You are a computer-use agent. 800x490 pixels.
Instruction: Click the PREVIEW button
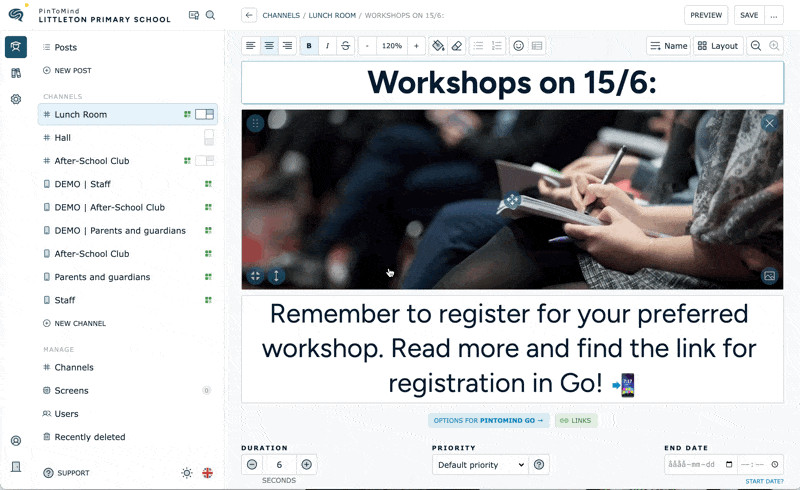click(706, 15)
